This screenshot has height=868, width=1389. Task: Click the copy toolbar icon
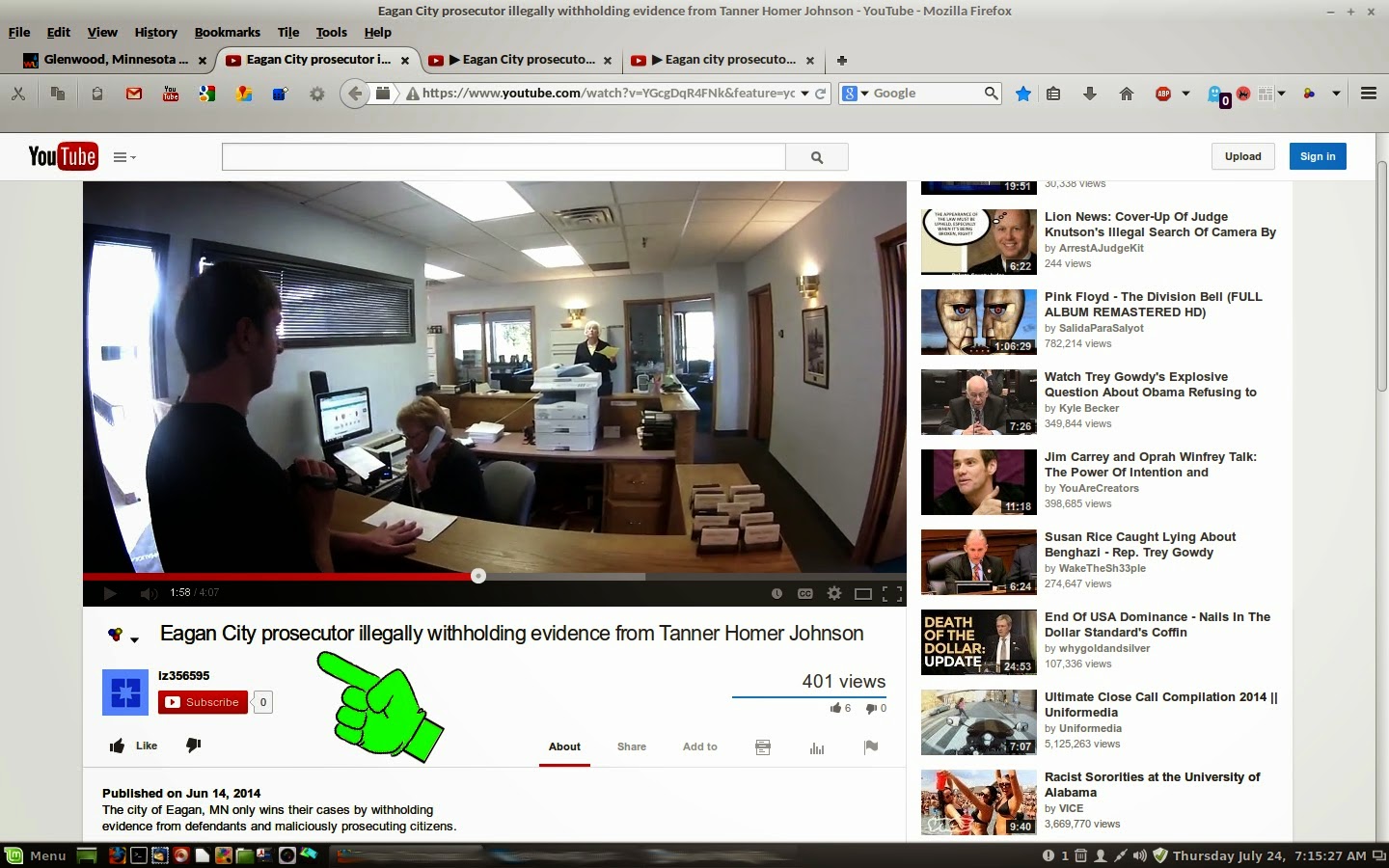[58, 94]
